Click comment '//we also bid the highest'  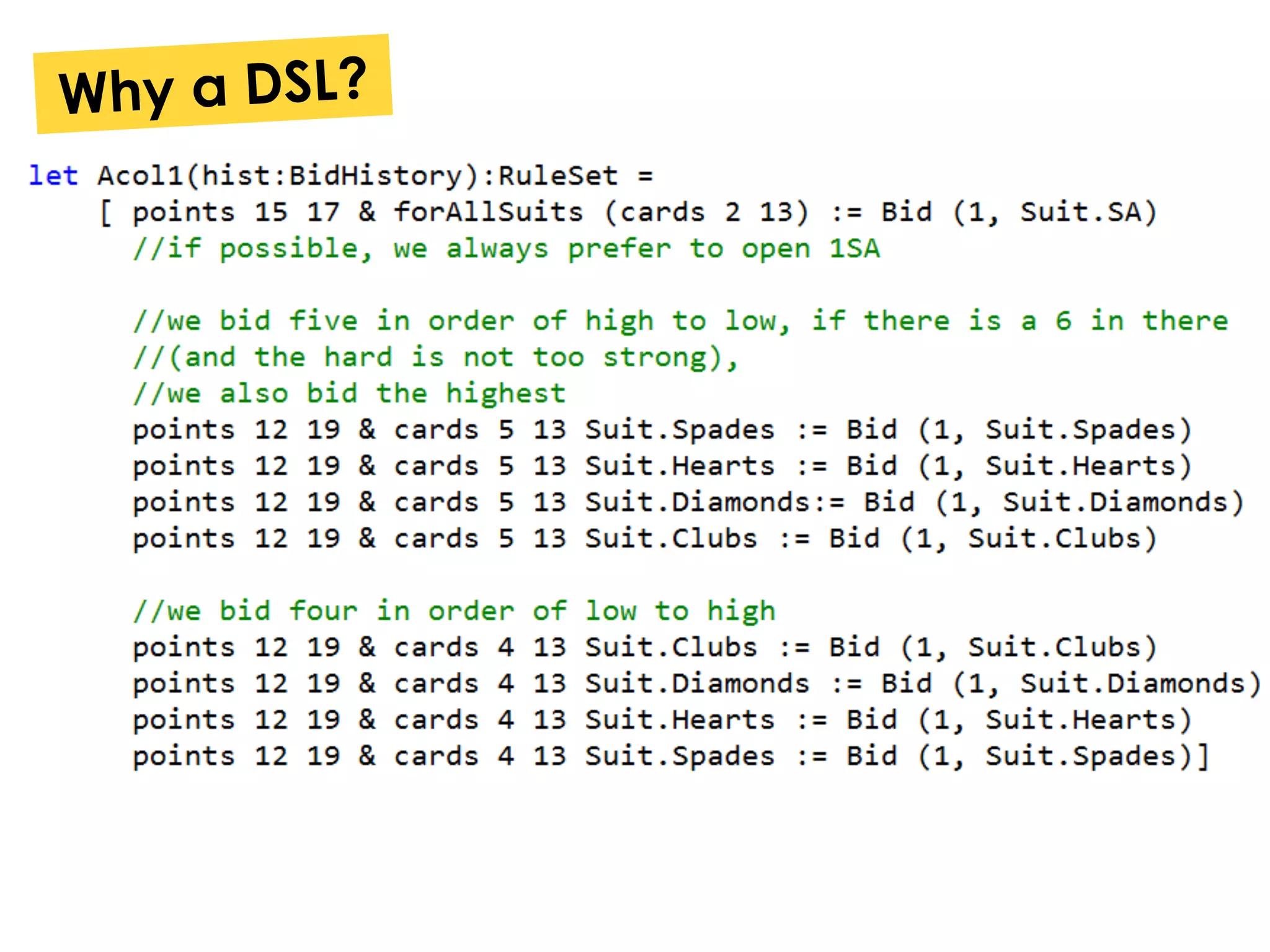coord(349,394)
